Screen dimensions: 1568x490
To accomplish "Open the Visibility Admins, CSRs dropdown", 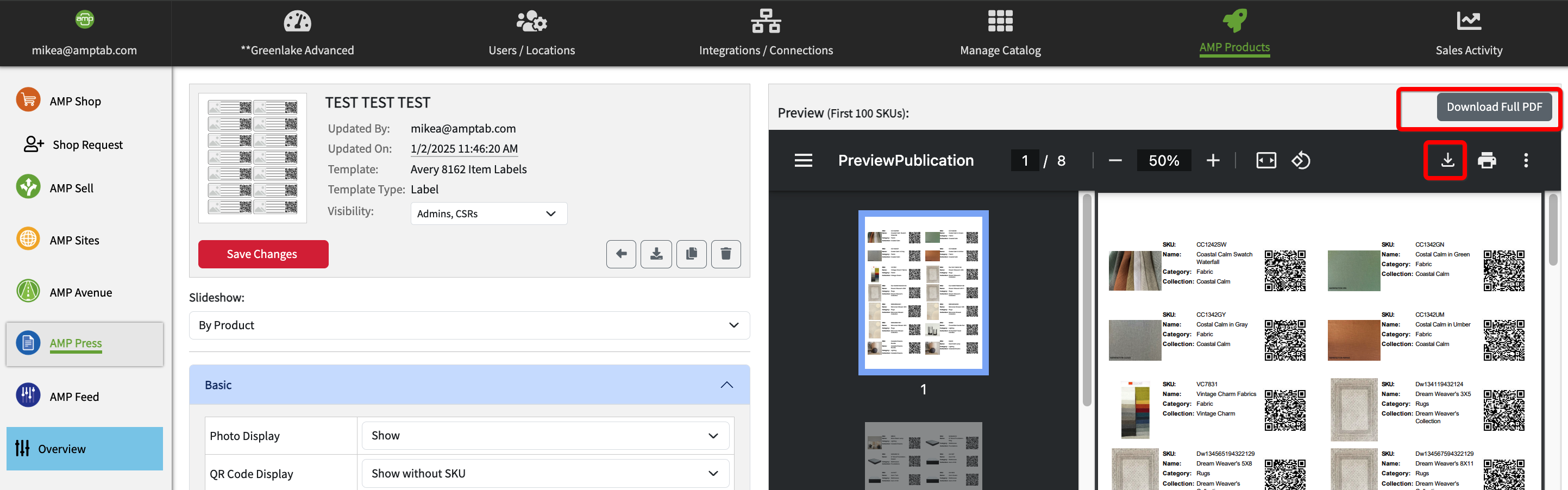I will 489,213.
